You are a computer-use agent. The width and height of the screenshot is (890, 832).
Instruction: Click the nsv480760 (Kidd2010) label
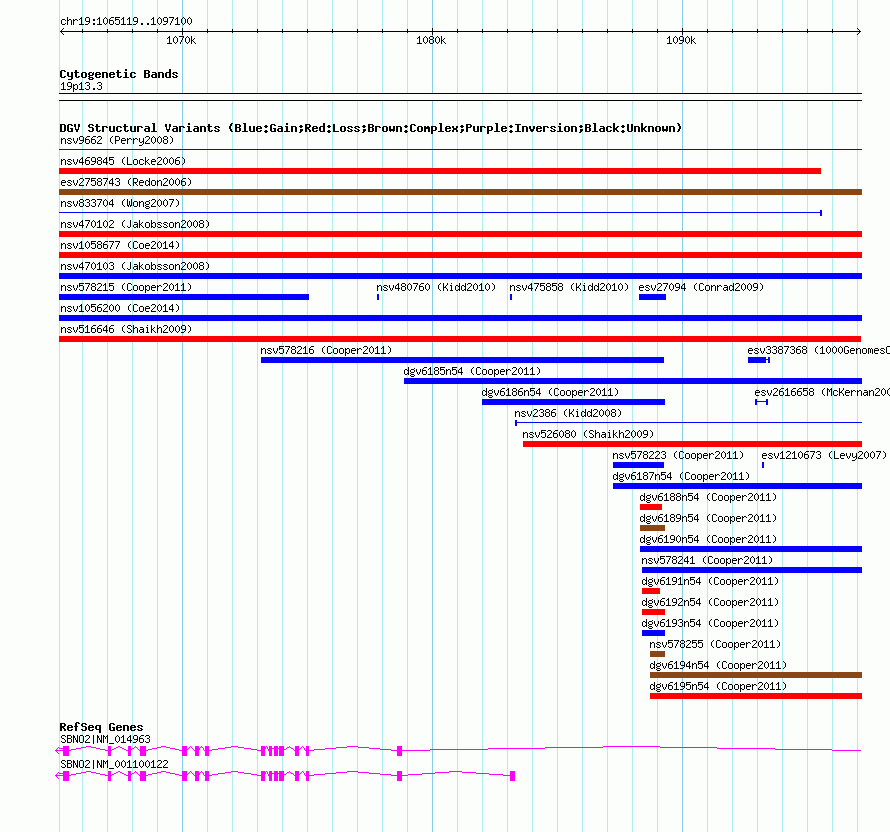point(436,287)
